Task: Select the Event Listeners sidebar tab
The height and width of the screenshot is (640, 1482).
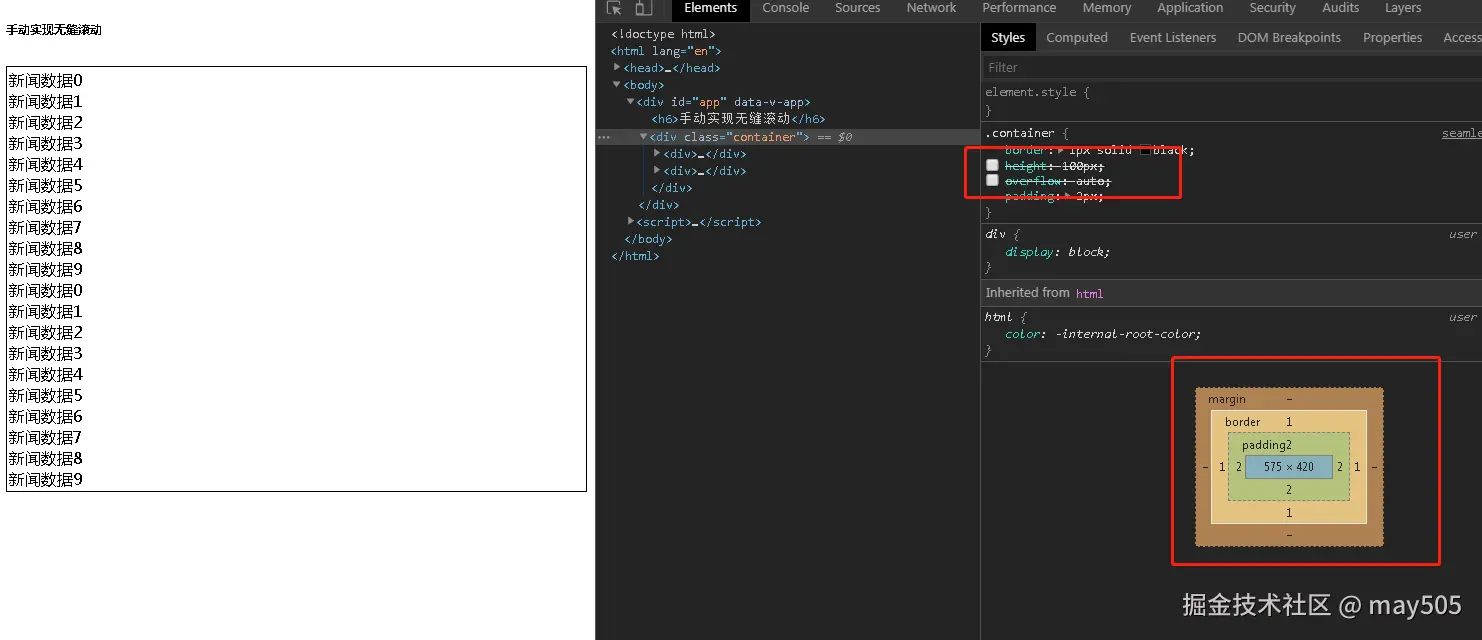Action: (x=1173, y=38)
